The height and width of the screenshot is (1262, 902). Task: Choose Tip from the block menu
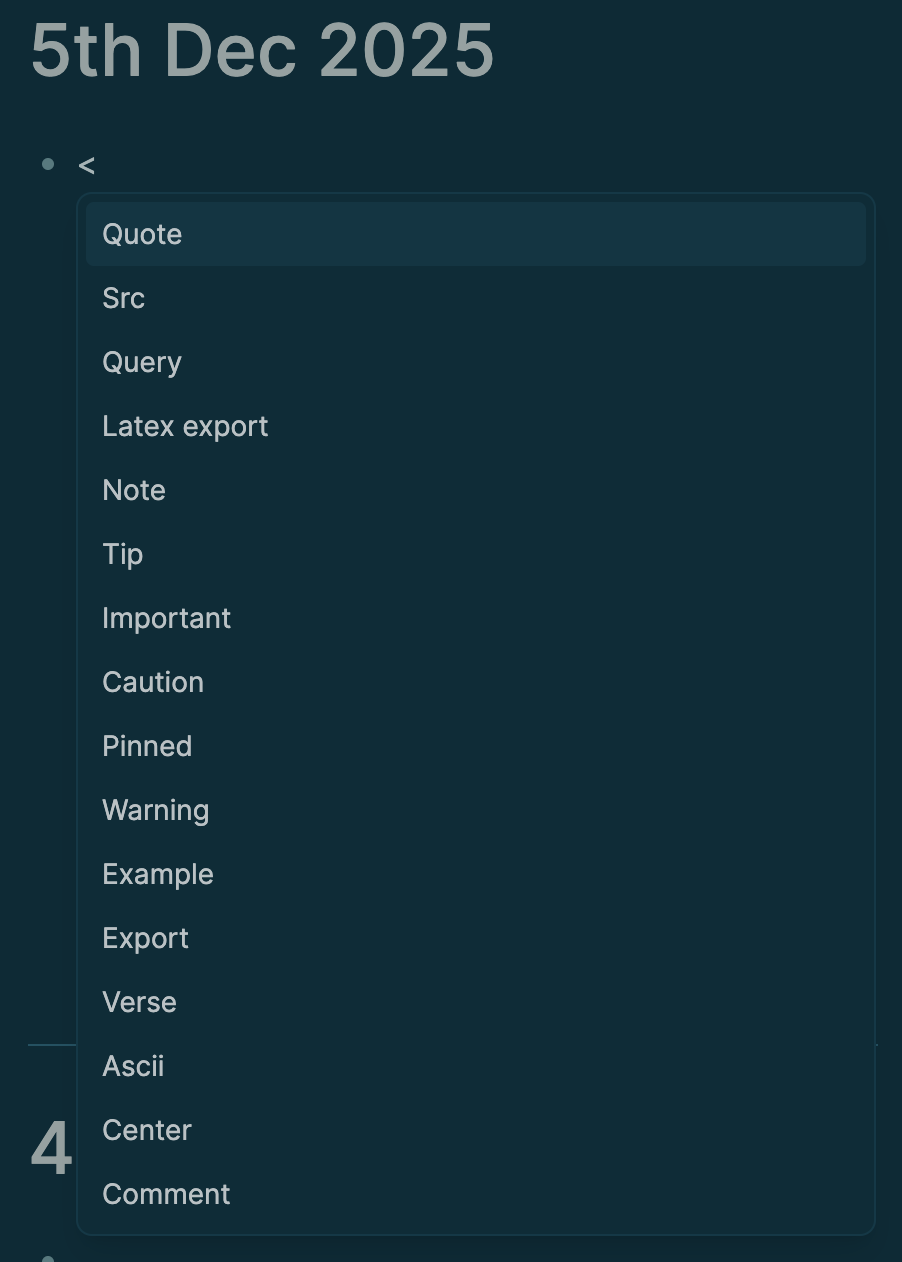point(123,554)
